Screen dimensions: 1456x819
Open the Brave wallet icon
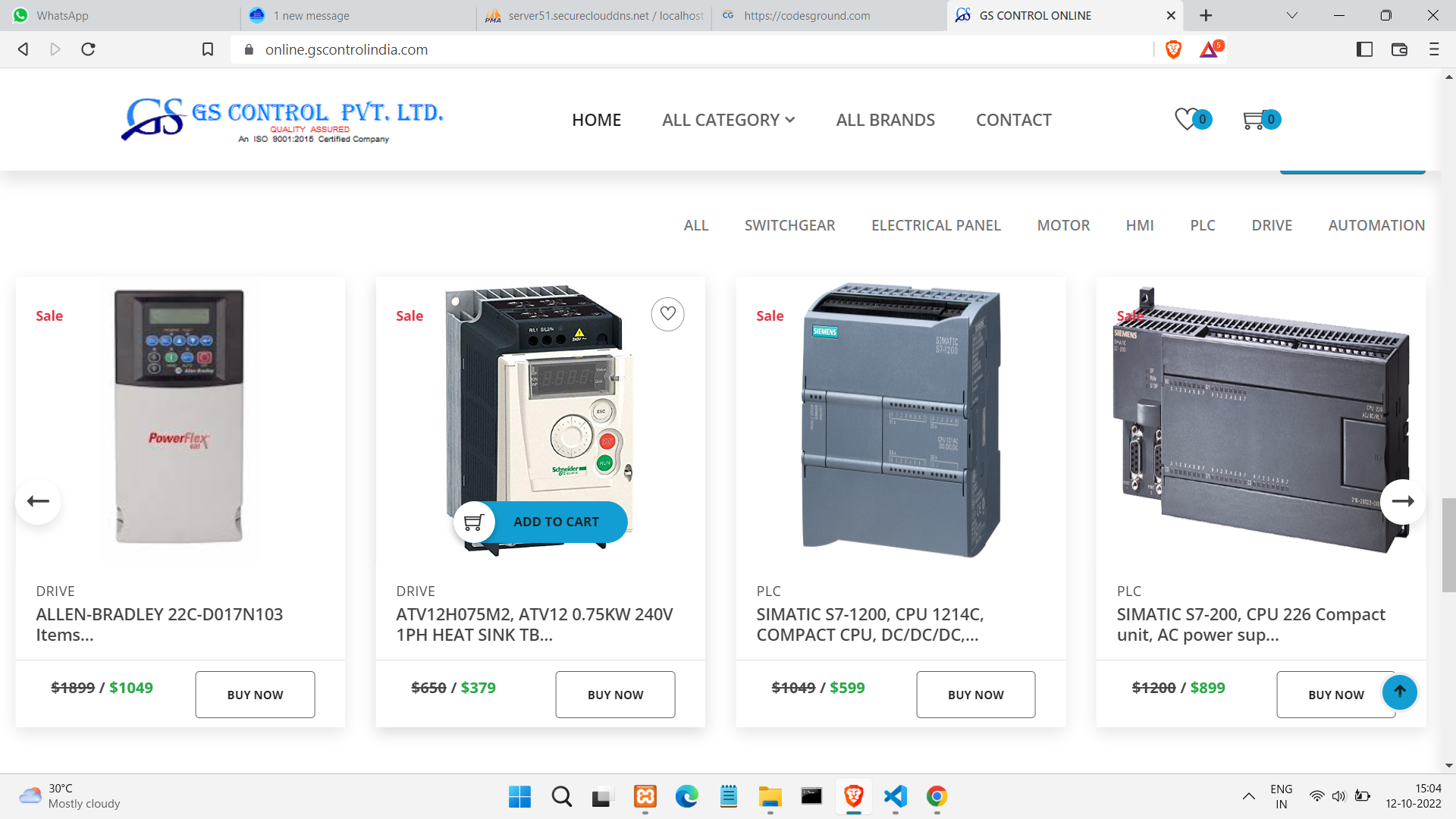[x=1399, y=49]
